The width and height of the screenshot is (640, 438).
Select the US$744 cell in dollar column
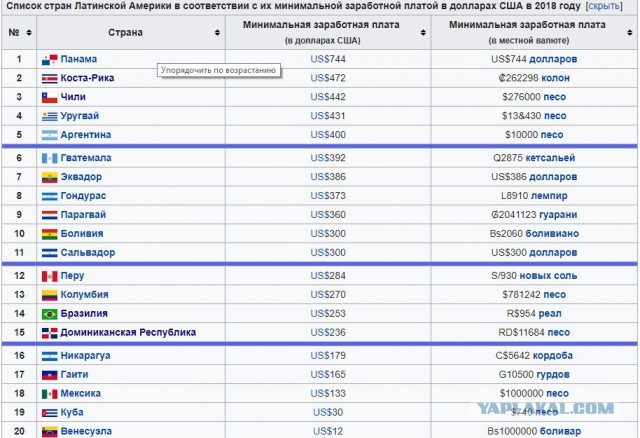[328, 59]
